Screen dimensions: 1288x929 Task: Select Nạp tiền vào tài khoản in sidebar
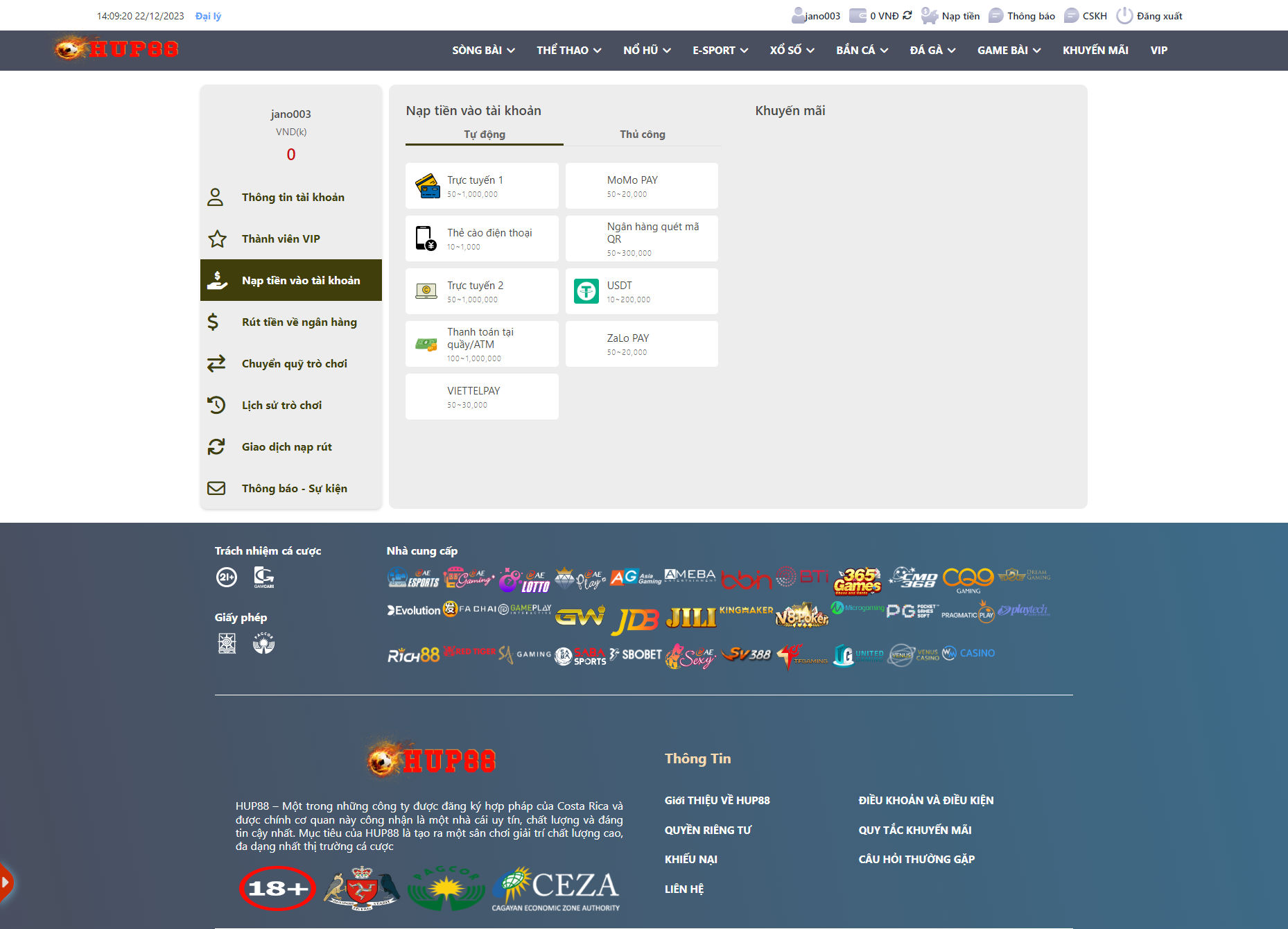coord(291,280)
